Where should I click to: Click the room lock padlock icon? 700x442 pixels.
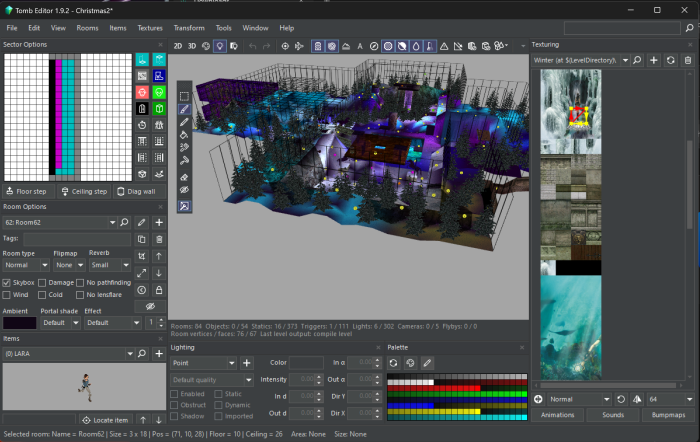[x=159, y=290]
